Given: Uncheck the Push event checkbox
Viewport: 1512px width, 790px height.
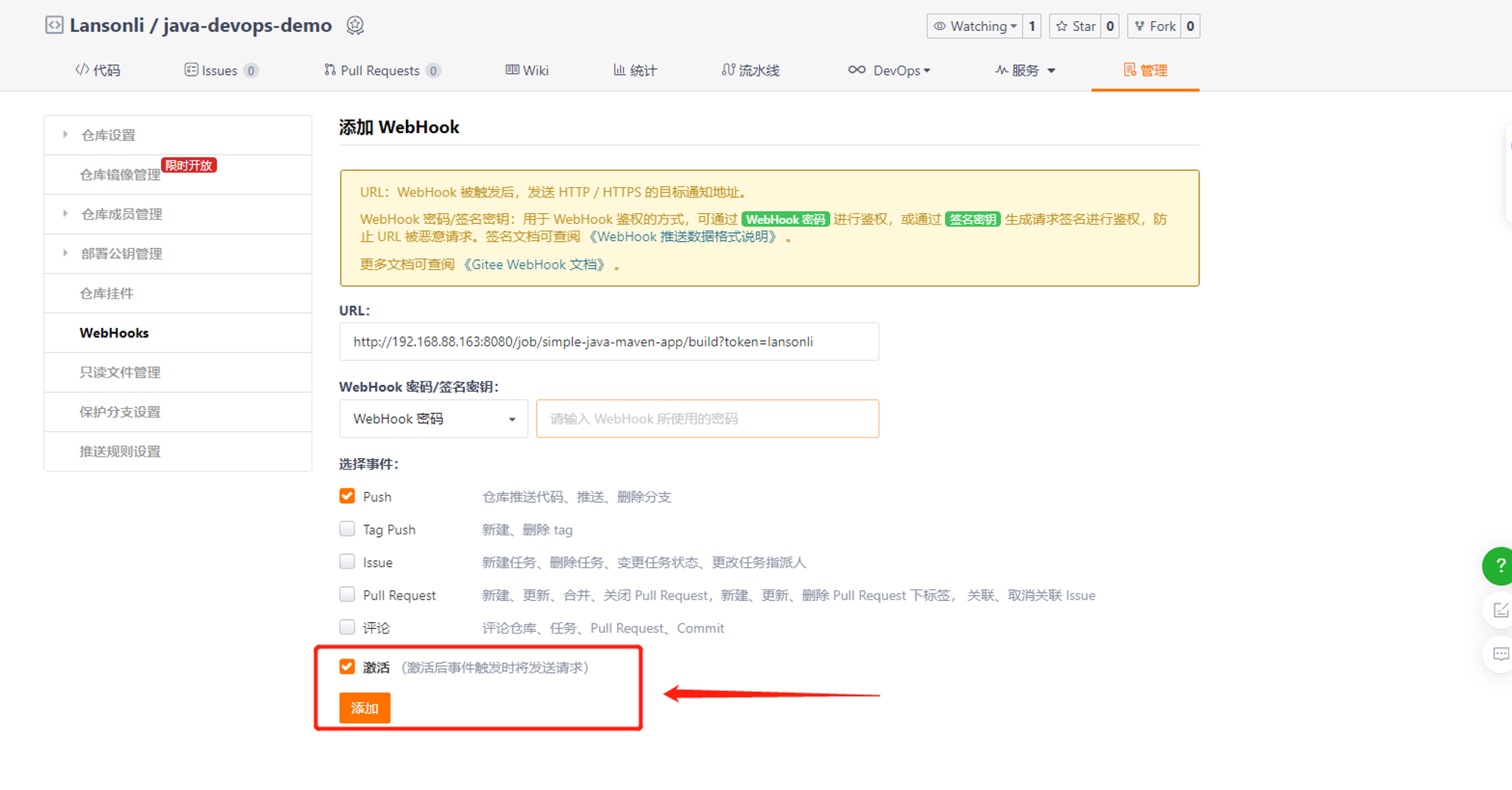Looking at the screenshot, I should (347, 496).
